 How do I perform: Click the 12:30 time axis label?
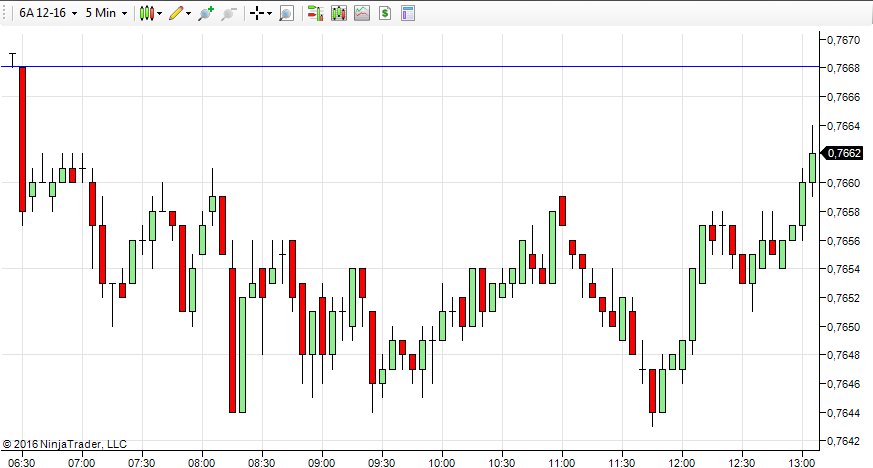pos(742,462)
